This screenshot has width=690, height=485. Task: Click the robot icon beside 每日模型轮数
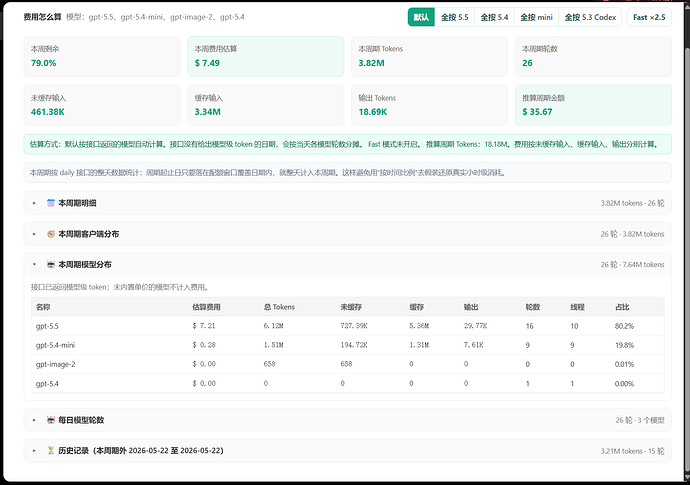click(51, 420)
